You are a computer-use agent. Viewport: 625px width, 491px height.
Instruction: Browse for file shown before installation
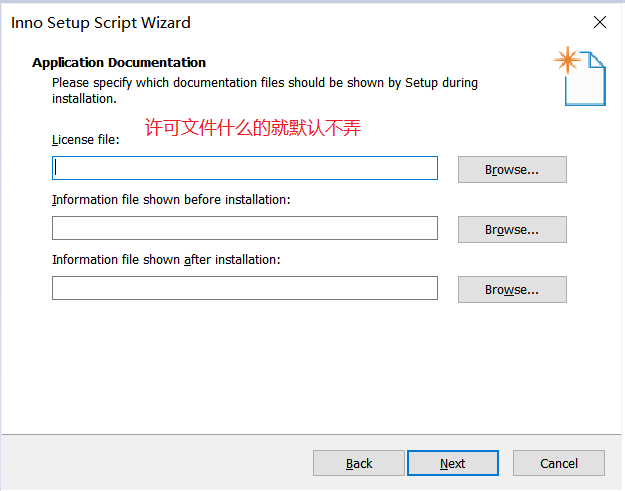tap(512, 230)
